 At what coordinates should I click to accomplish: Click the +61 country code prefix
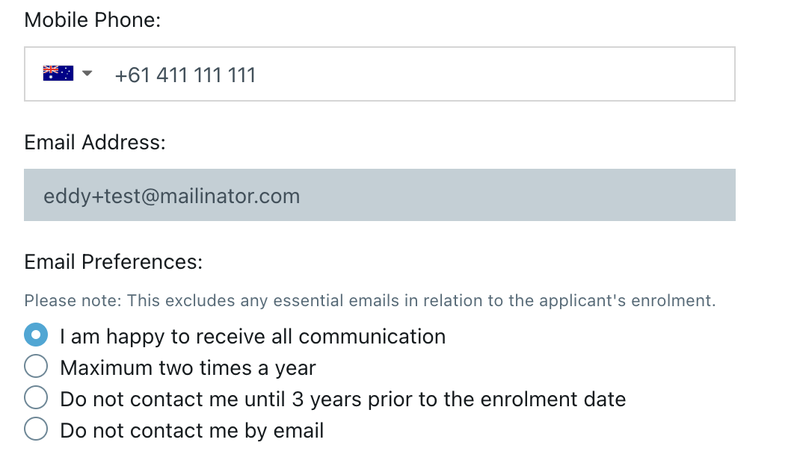(132, 75)
